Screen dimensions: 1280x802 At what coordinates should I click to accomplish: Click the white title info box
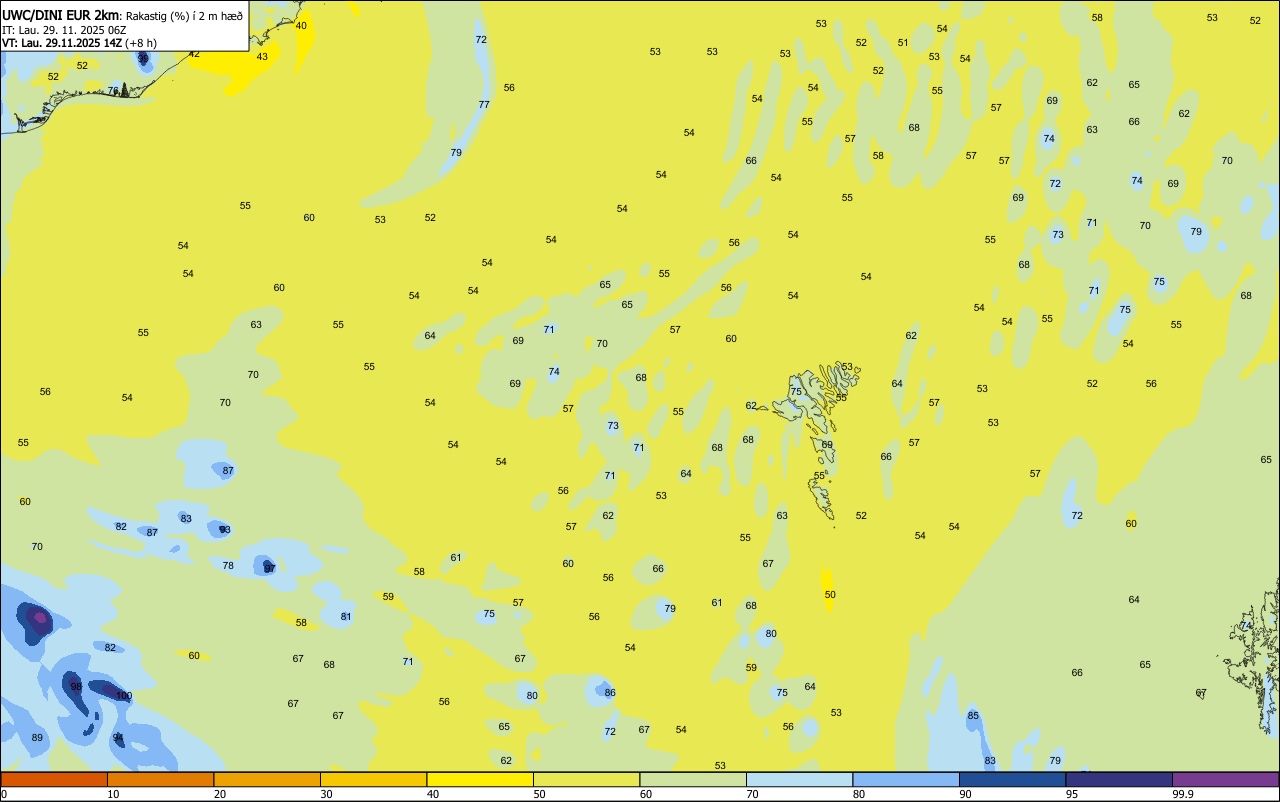click(x=124, y=25)
